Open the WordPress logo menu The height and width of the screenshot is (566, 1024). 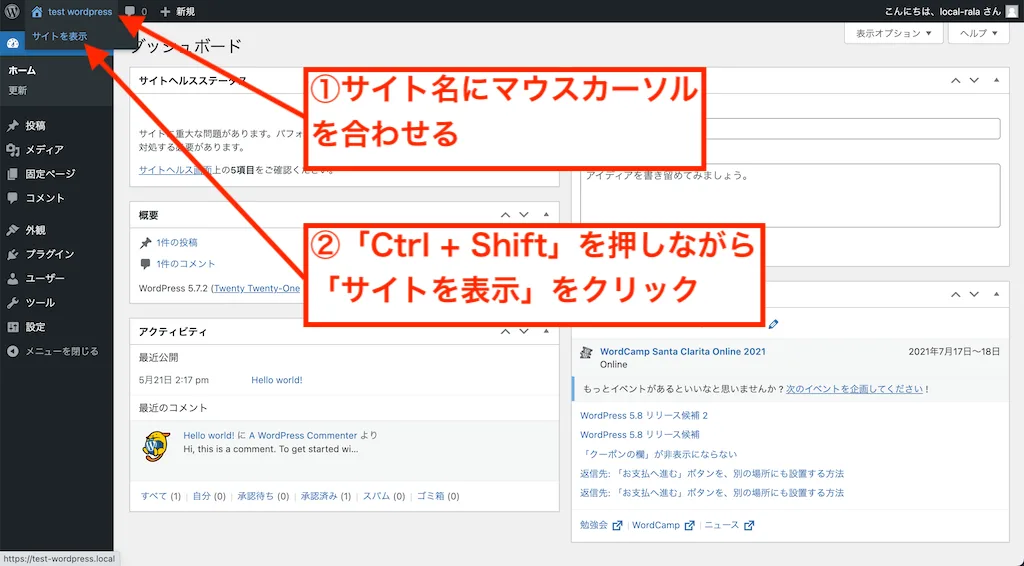click(x=12, y=11)
